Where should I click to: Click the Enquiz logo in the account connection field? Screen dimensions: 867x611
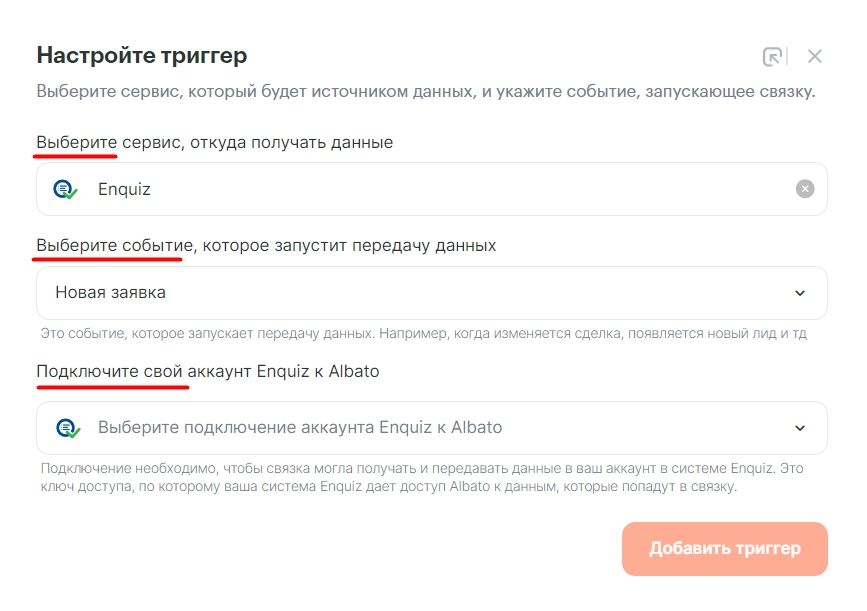coord(66,428)
